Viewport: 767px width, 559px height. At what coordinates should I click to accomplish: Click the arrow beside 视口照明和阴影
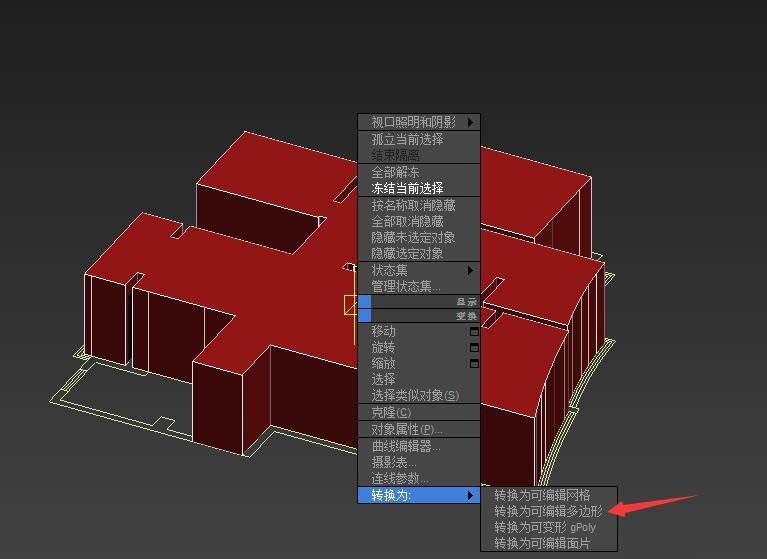point(470,122)
